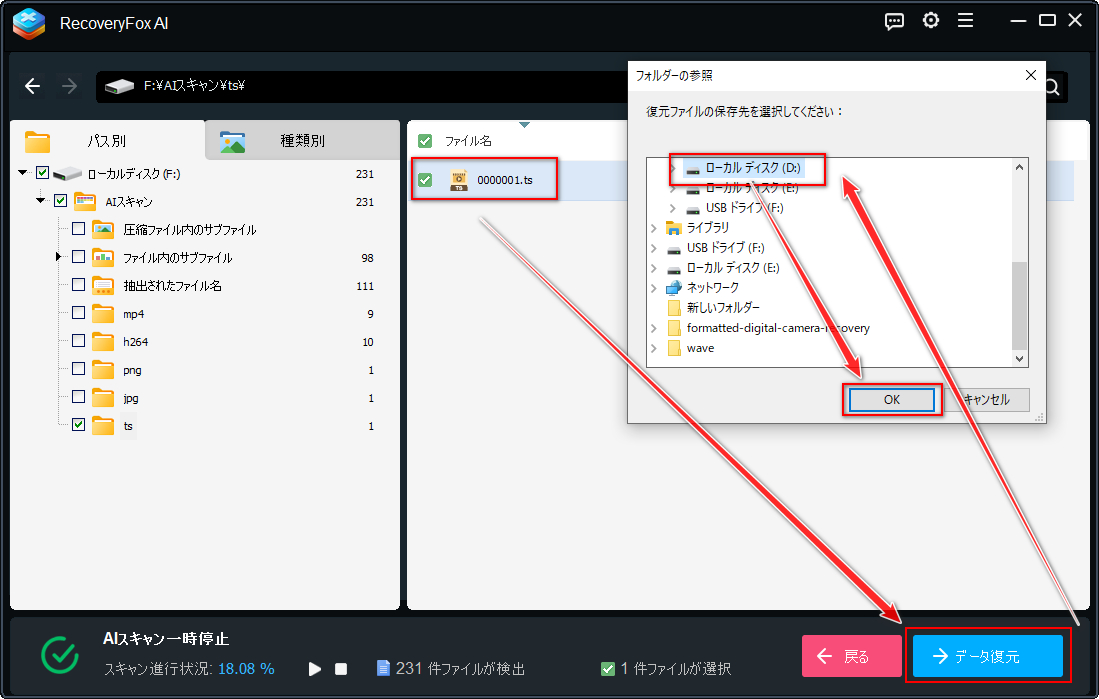
Task: Click the jpg folder icon
Action: (x=103, y=398)
